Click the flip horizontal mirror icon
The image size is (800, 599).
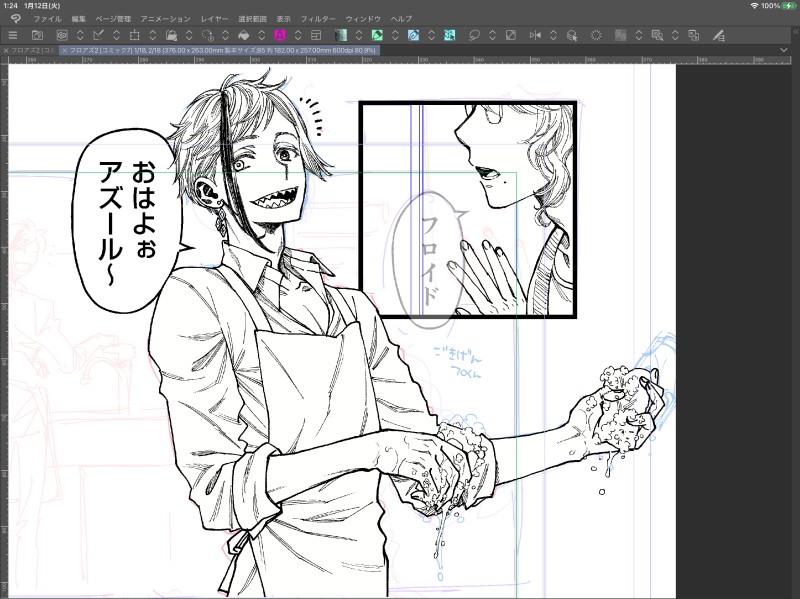pyautogui.click(x=535, y=35)
